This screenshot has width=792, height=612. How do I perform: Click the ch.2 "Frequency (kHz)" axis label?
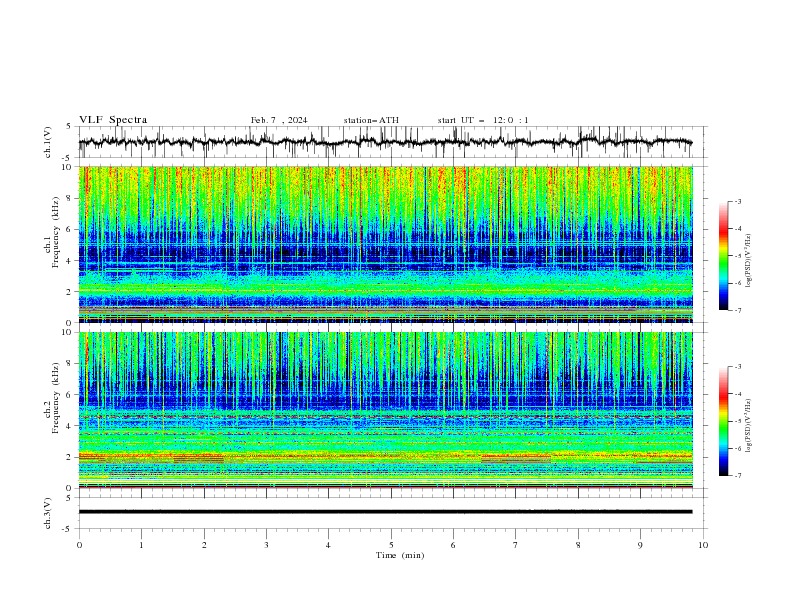(55, 398)
